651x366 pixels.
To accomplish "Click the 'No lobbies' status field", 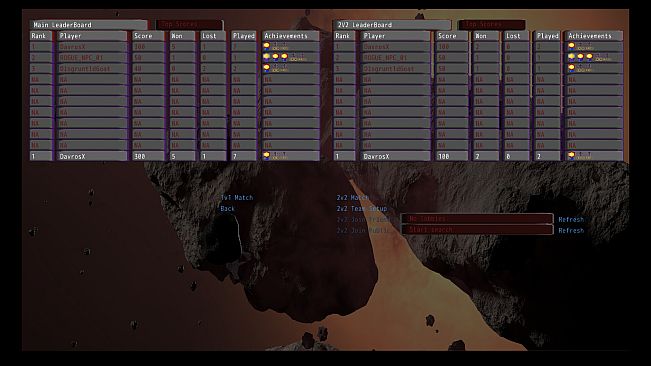I will pos(477,218).
